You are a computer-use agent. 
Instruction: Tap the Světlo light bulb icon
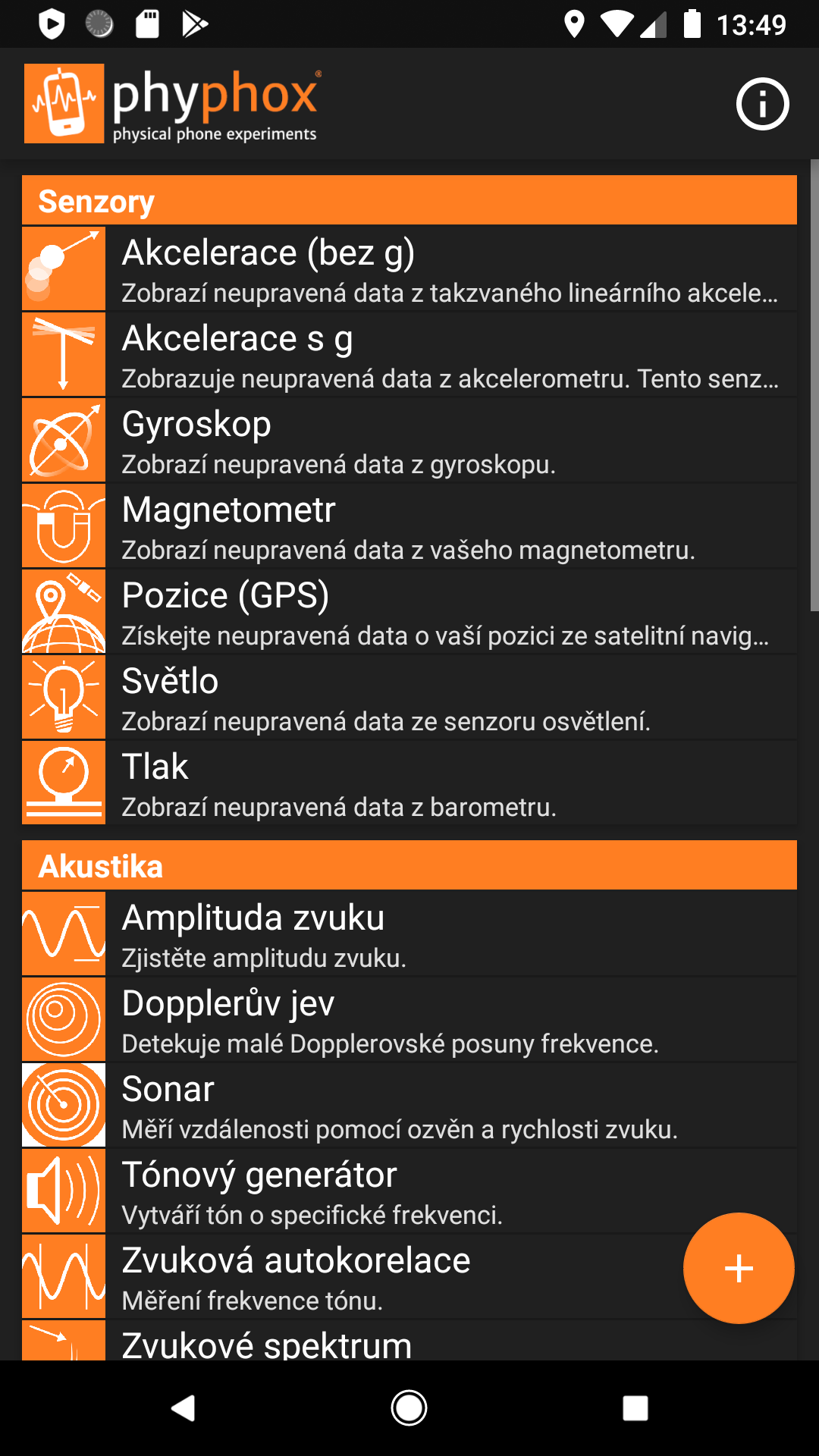tap(64, 698)
